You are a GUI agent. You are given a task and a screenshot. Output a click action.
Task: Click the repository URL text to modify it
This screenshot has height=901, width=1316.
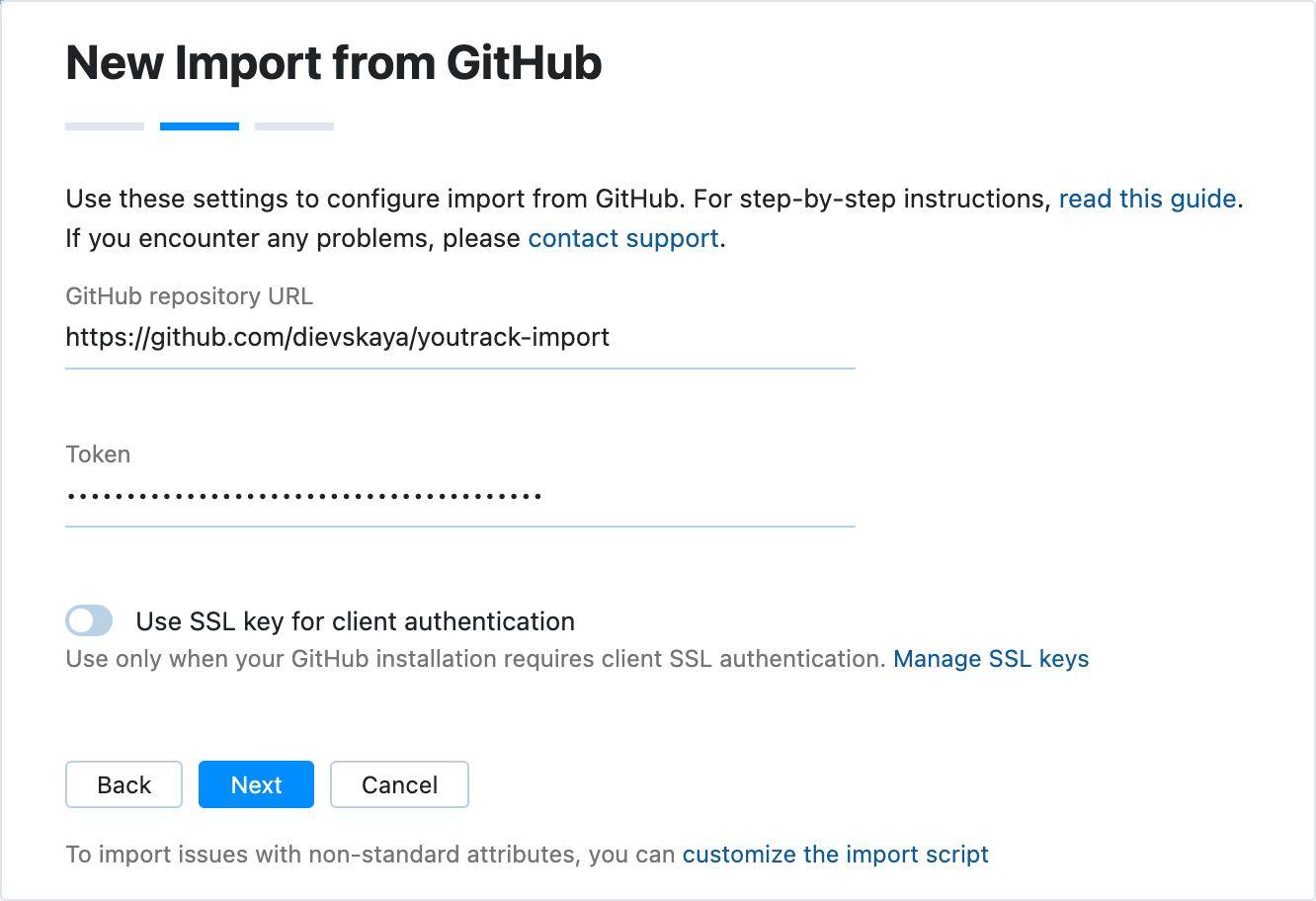[x=337, y=337]
